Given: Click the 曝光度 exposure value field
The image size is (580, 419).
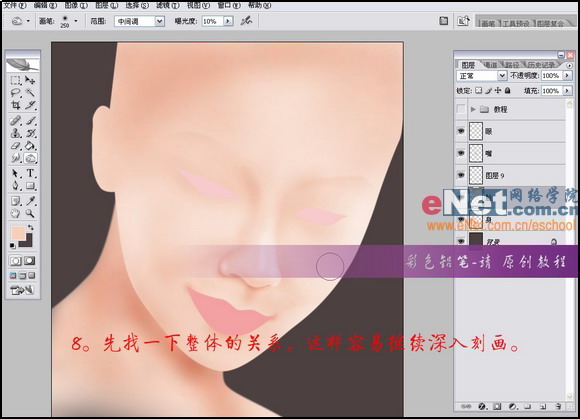Looking at the screenshot, I should (x=212, y=21).
